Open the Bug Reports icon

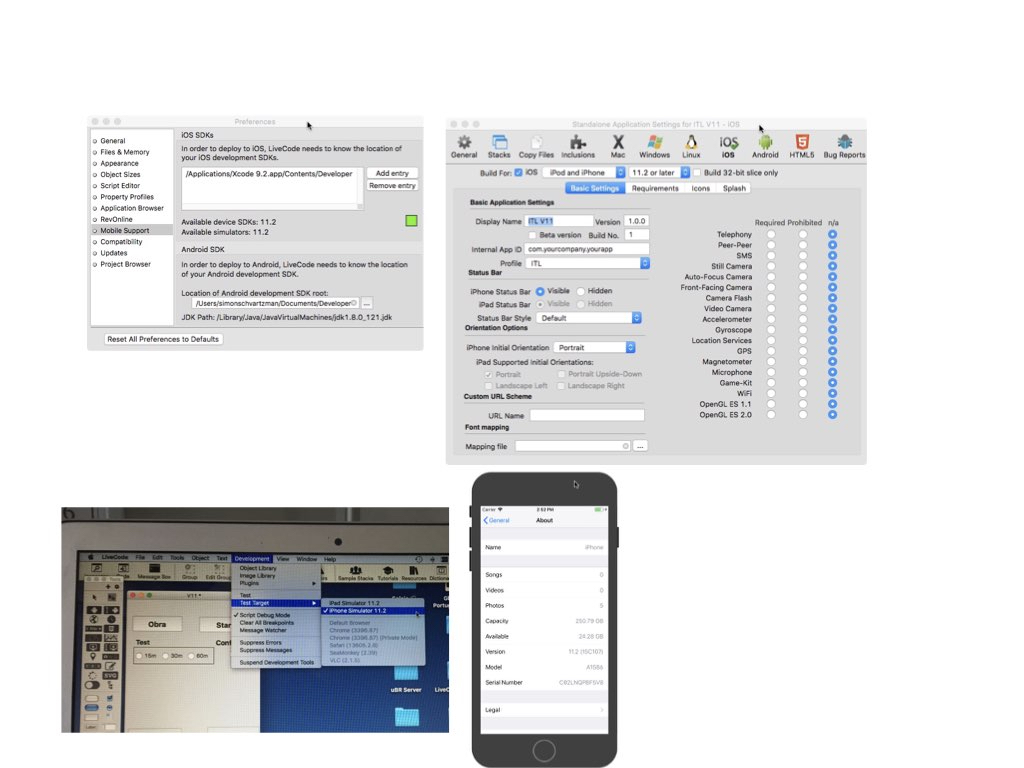point(844,146)
